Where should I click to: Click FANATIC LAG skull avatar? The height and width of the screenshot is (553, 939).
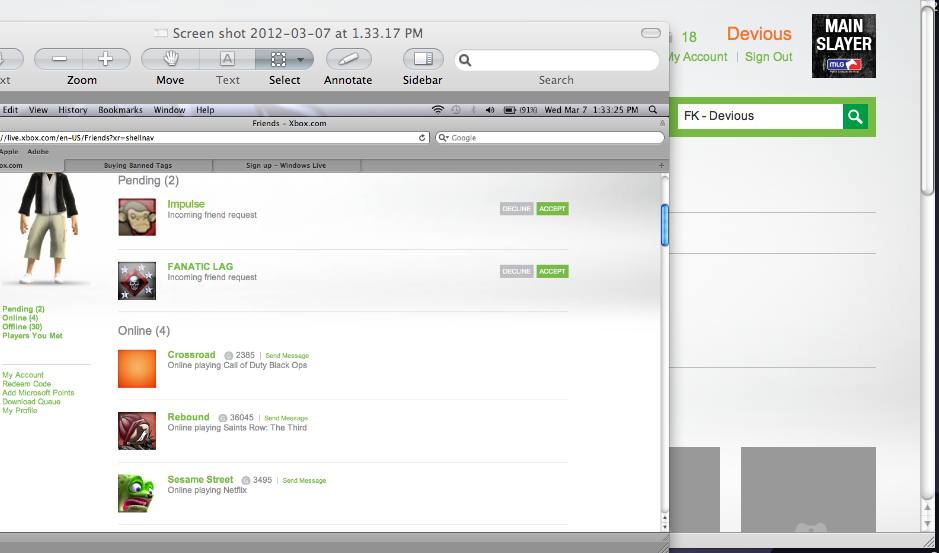137,280
